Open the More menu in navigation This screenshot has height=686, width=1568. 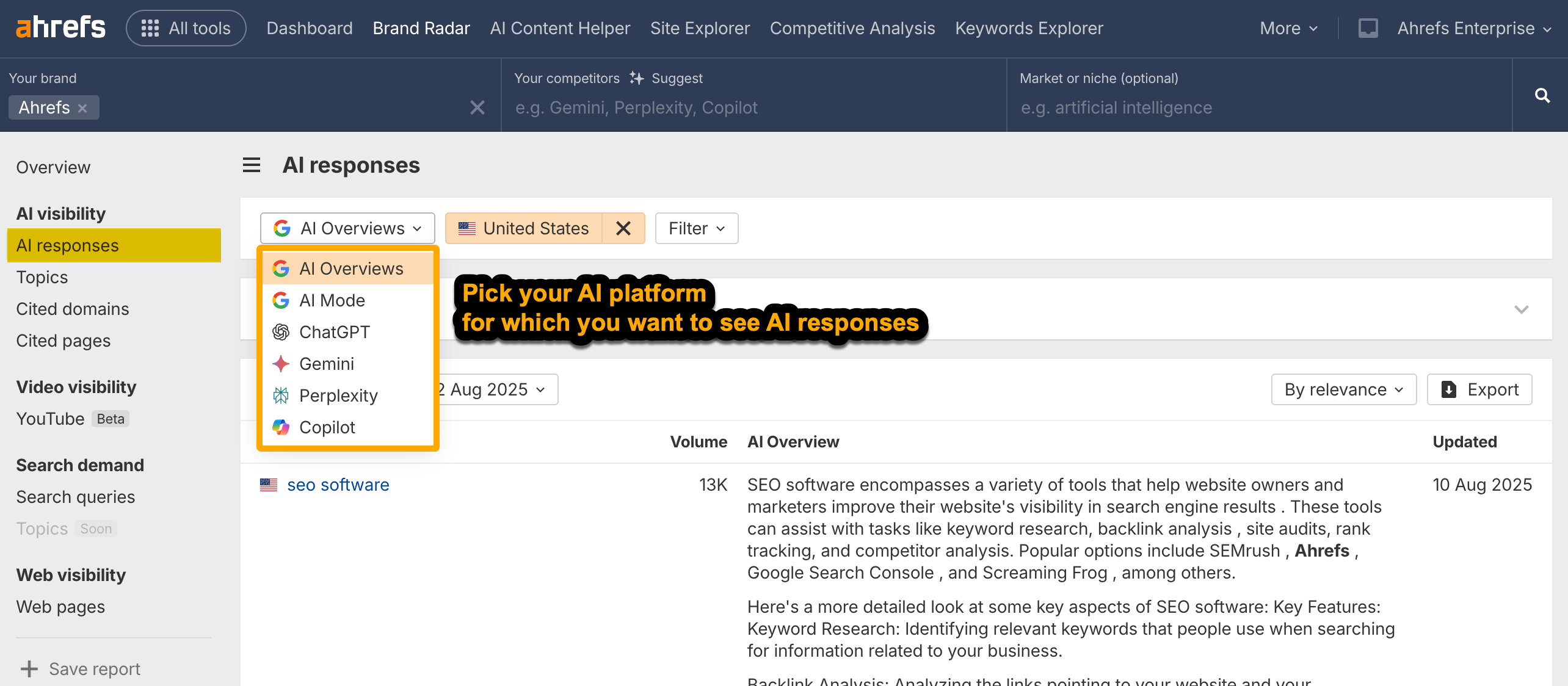[1288, 28]
